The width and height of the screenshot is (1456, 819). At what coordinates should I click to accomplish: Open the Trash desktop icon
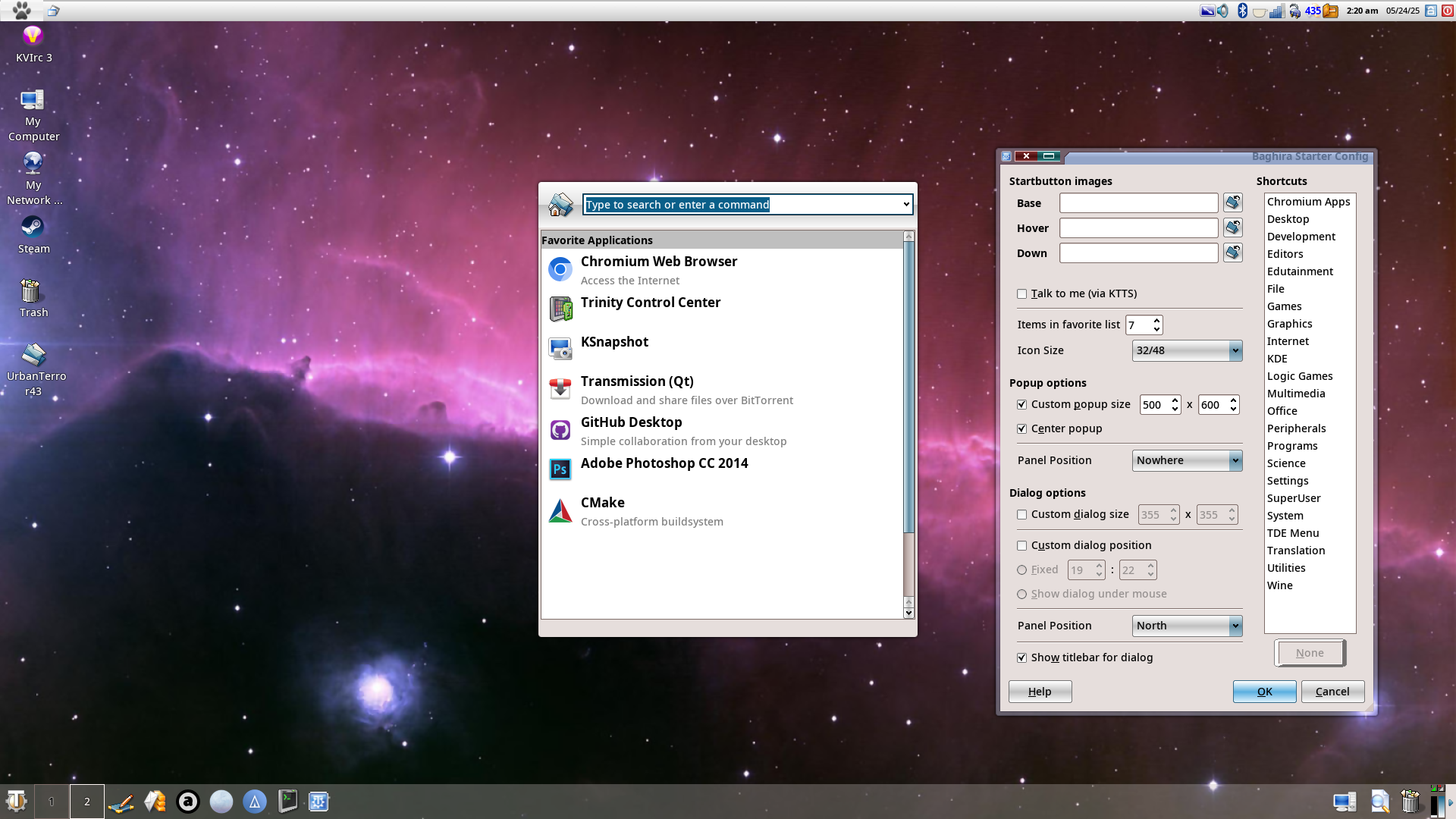click(31, 291)
